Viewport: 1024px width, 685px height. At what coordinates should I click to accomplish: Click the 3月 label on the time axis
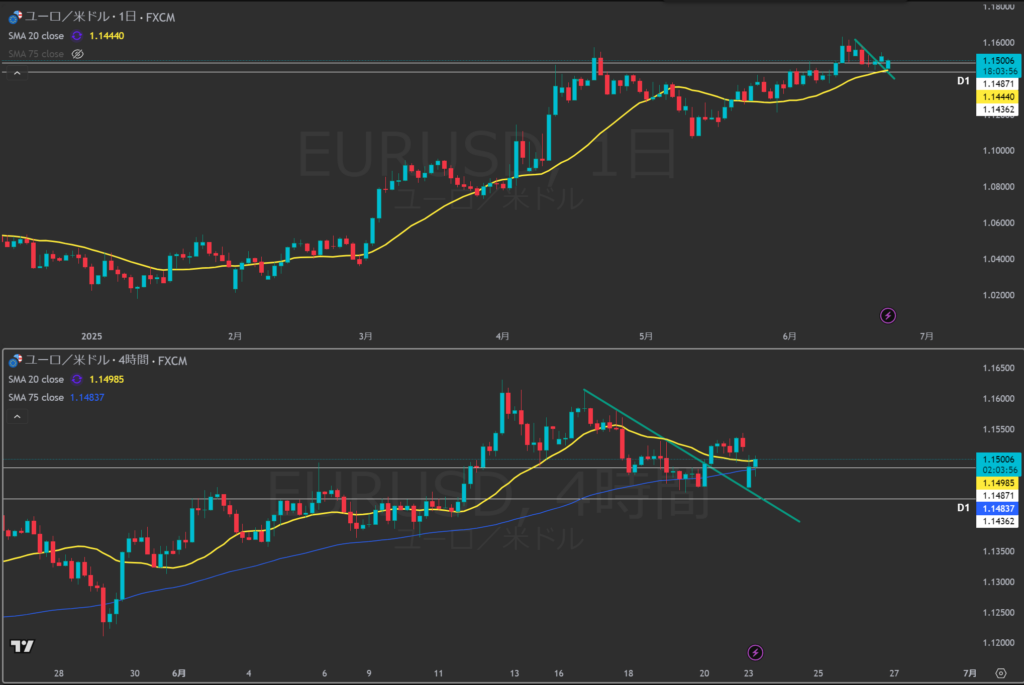pos(365,336)
